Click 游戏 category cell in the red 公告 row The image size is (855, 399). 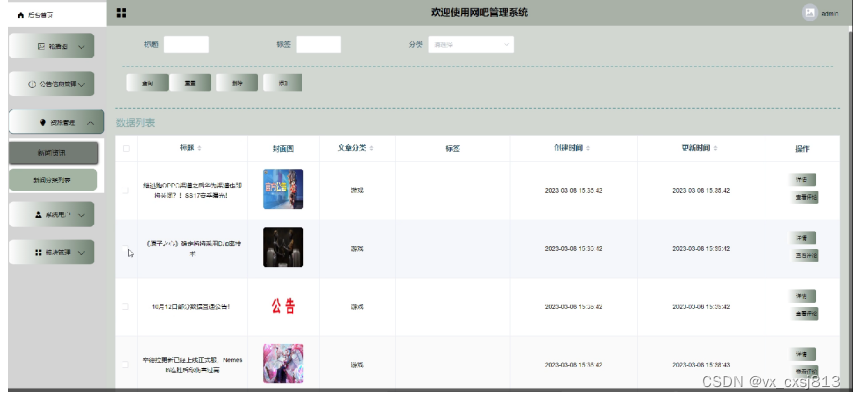point(357,307)
